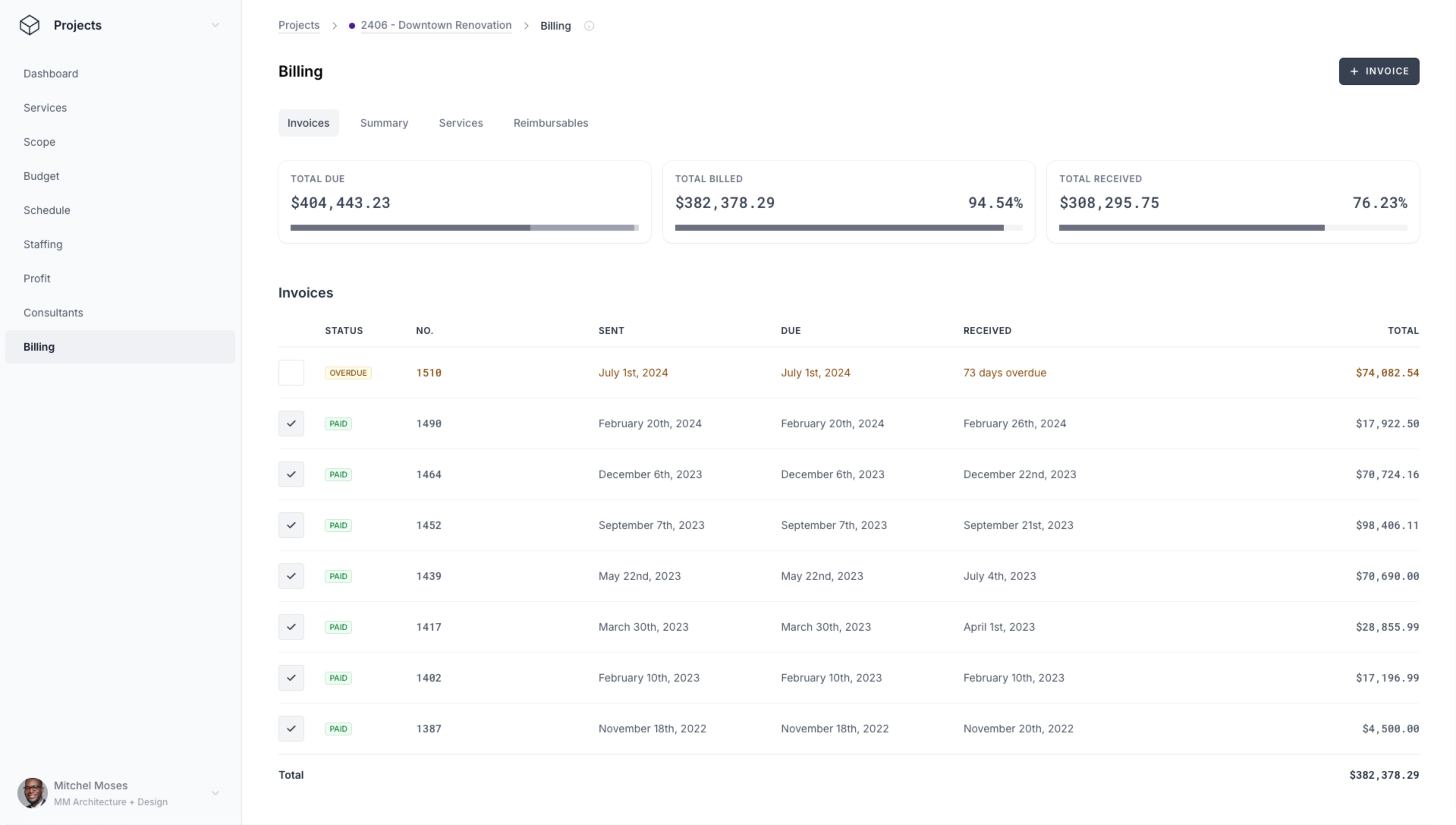This screenshot has height=825, width=1456.
Task: Open the Services billing tab
Action: click(x=461, y=123)
